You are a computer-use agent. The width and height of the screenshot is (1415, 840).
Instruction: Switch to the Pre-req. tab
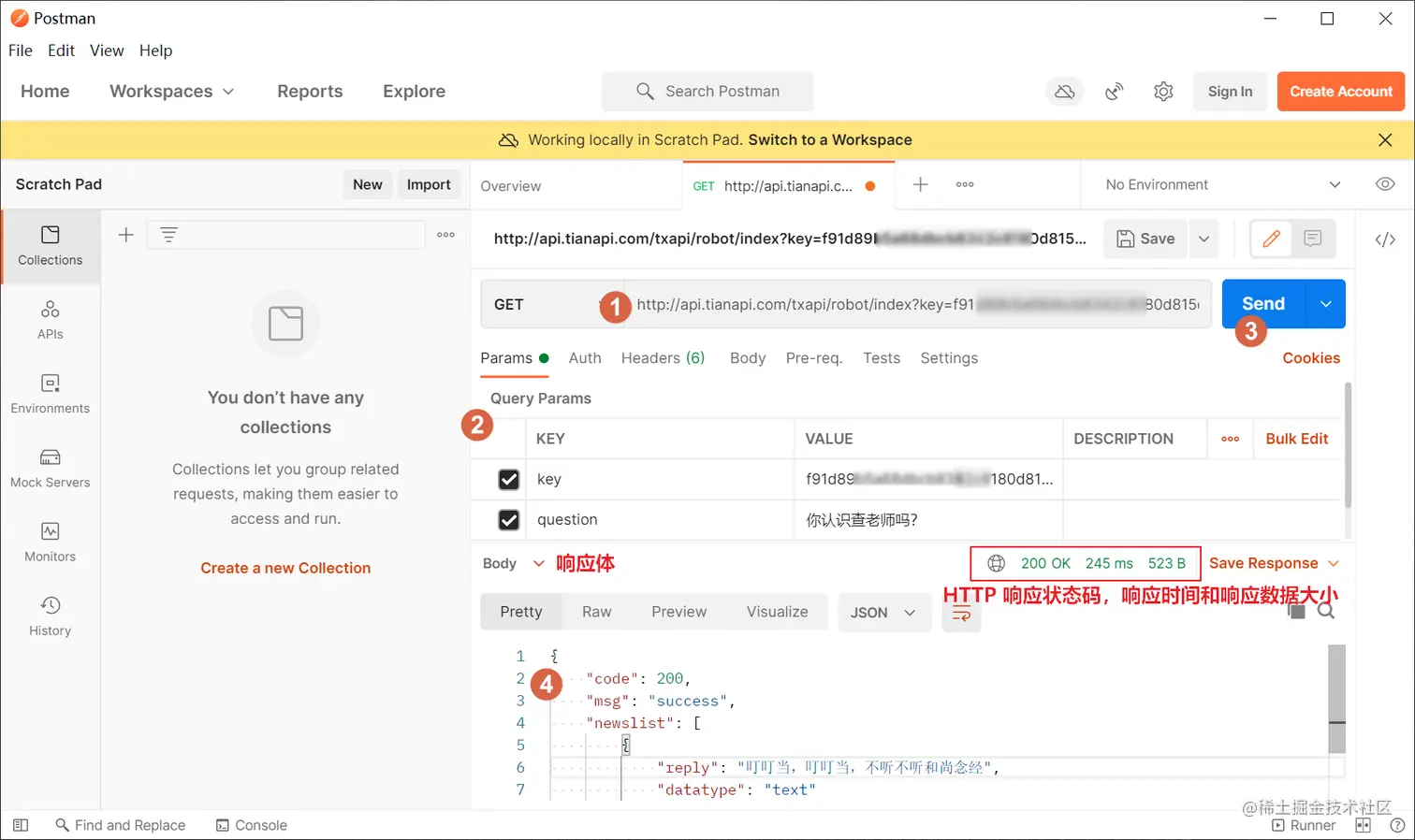tap(814, 358)
